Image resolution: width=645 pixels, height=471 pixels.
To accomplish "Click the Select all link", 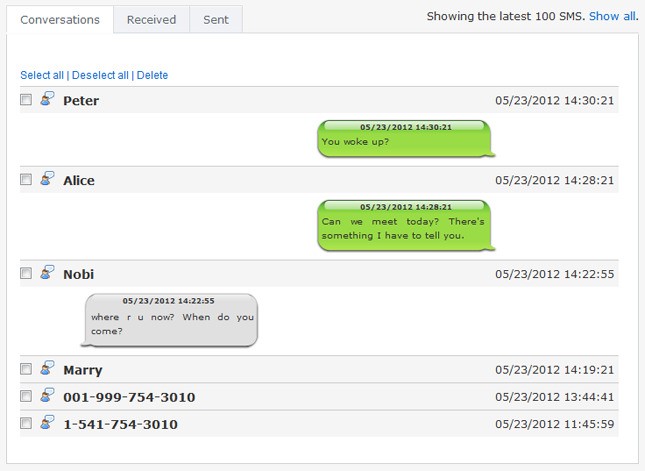I will (42, 75).
